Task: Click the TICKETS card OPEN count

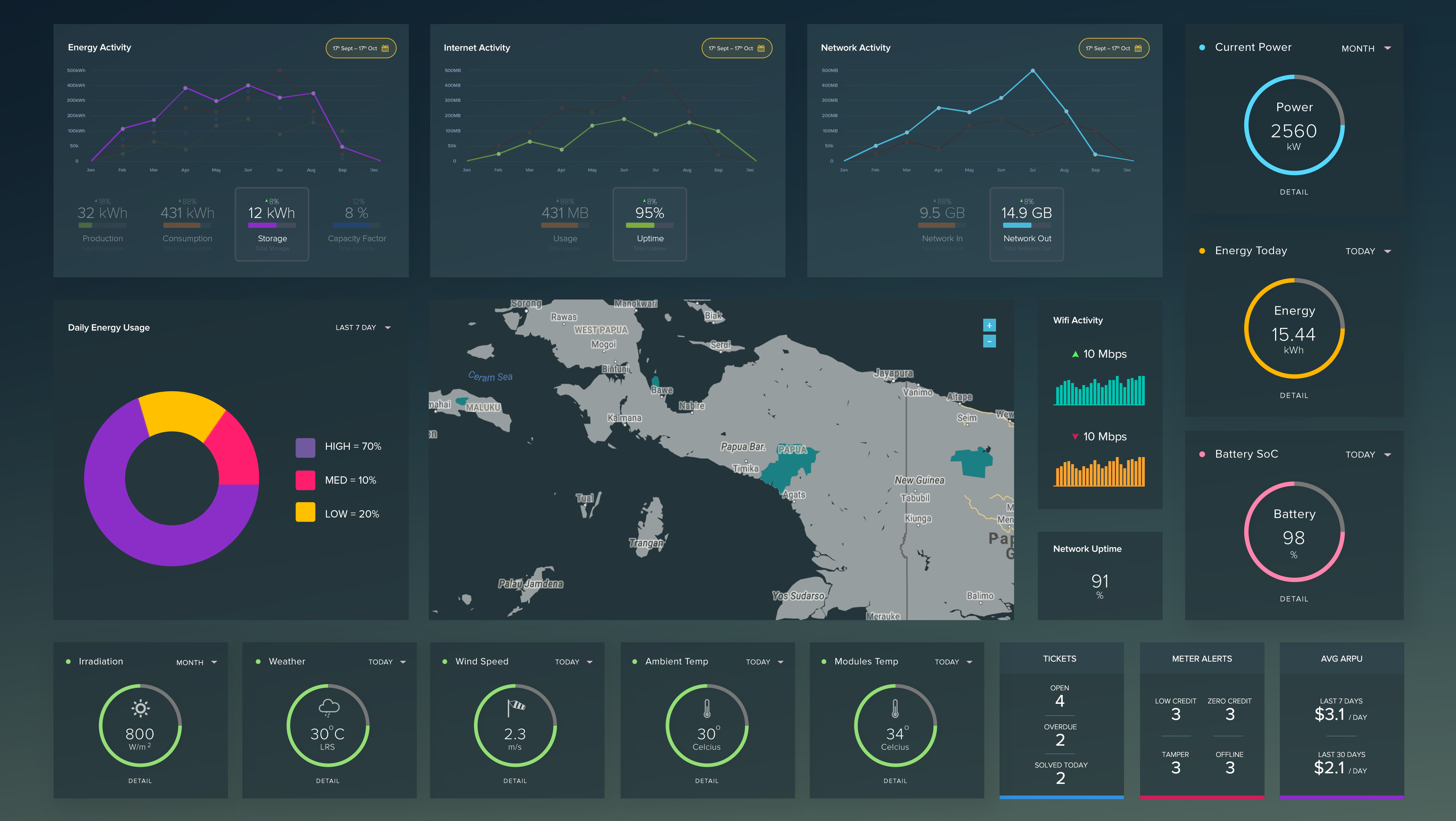Action: tap(1060, 701)
